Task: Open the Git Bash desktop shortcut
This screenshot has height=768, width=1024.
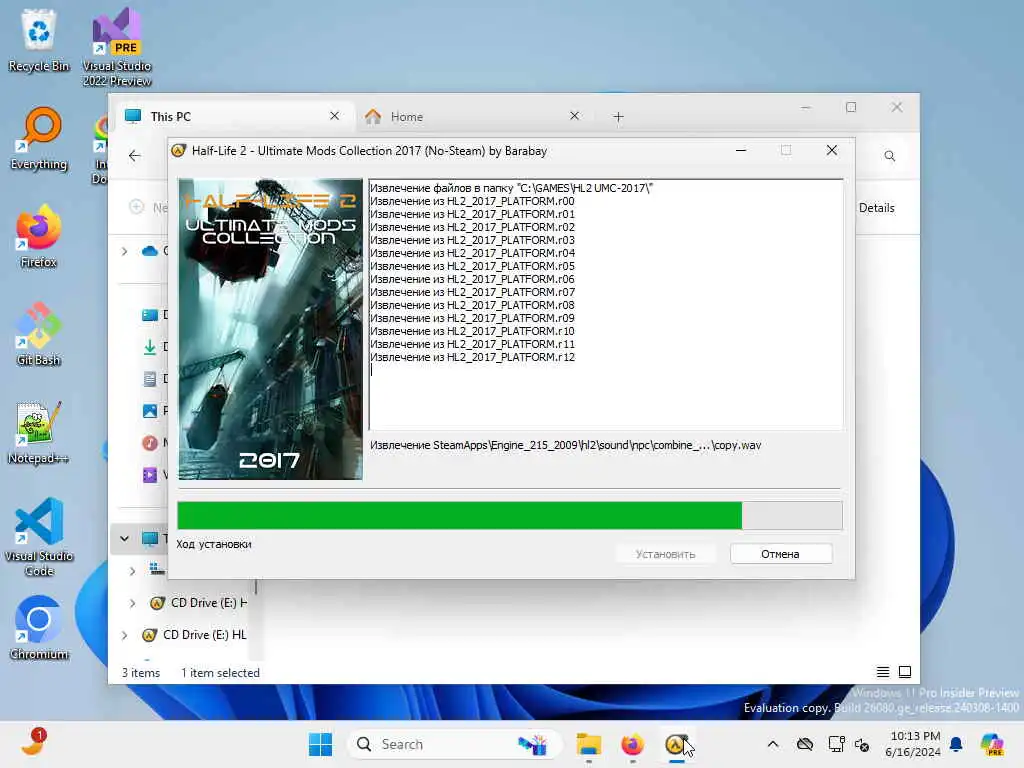Action: point(39,334)
